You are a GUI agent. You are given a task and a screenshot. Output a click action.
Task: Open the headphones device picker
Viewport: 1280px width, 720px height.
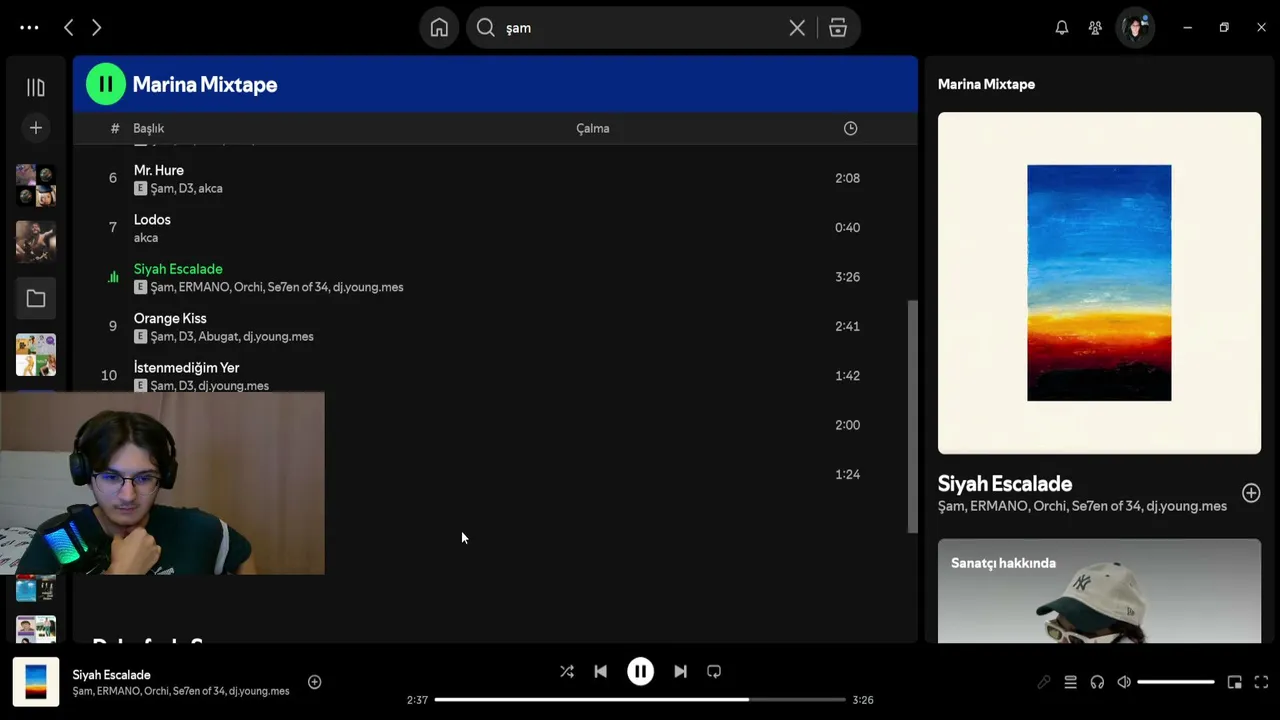tap(1097, 682)
